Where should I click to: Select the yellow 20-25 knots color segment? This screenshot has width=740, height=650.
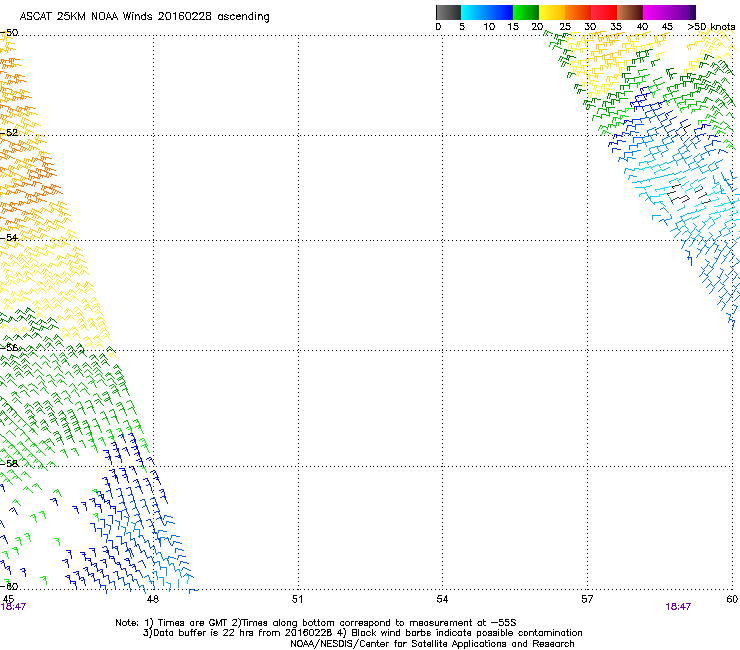point(552,12)
